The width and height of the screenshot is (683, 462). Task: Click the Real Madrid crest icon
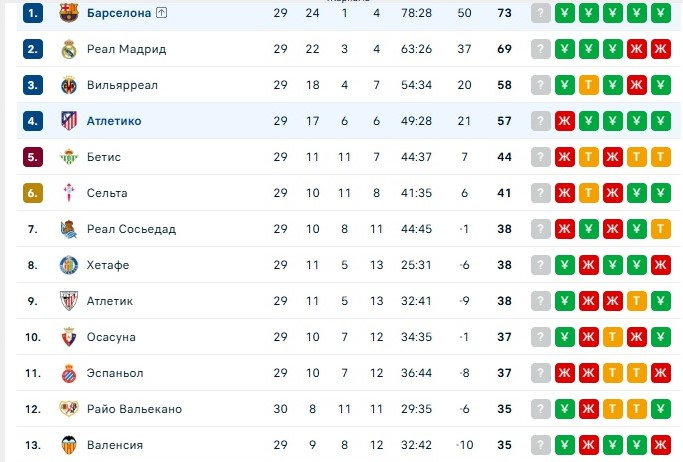point(68,49)
